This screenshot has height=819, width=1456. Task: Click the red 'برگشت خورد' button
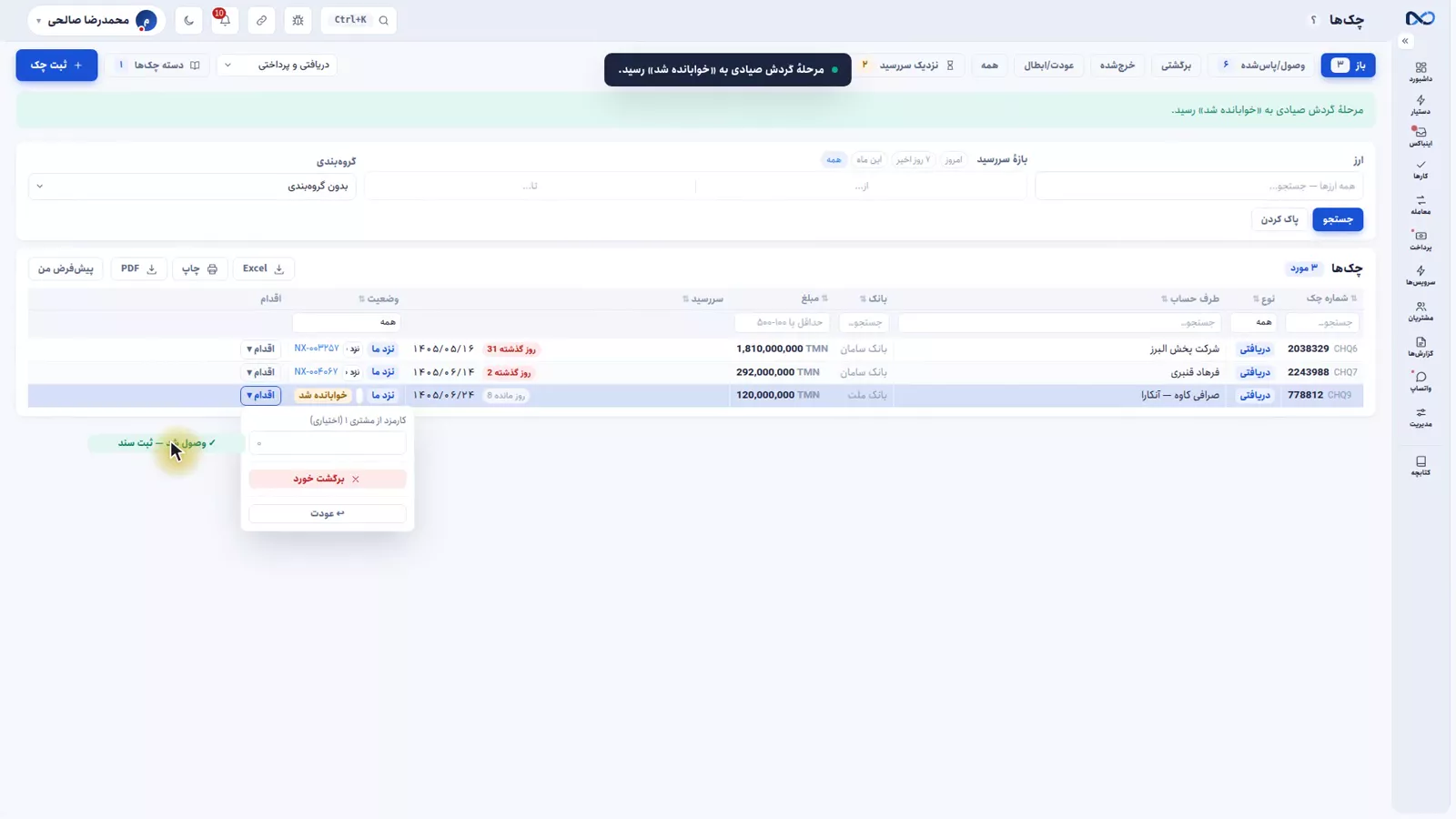click(x=328, y=479)
